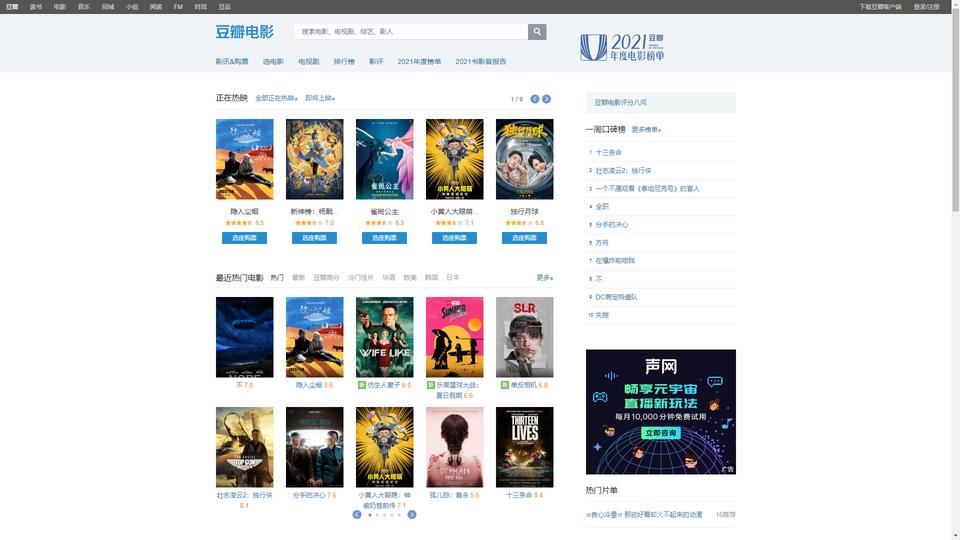The image size is (960, 540).
Task: Click 立即咨询 button in 声网 ad
Action: (x=660, y=433)
